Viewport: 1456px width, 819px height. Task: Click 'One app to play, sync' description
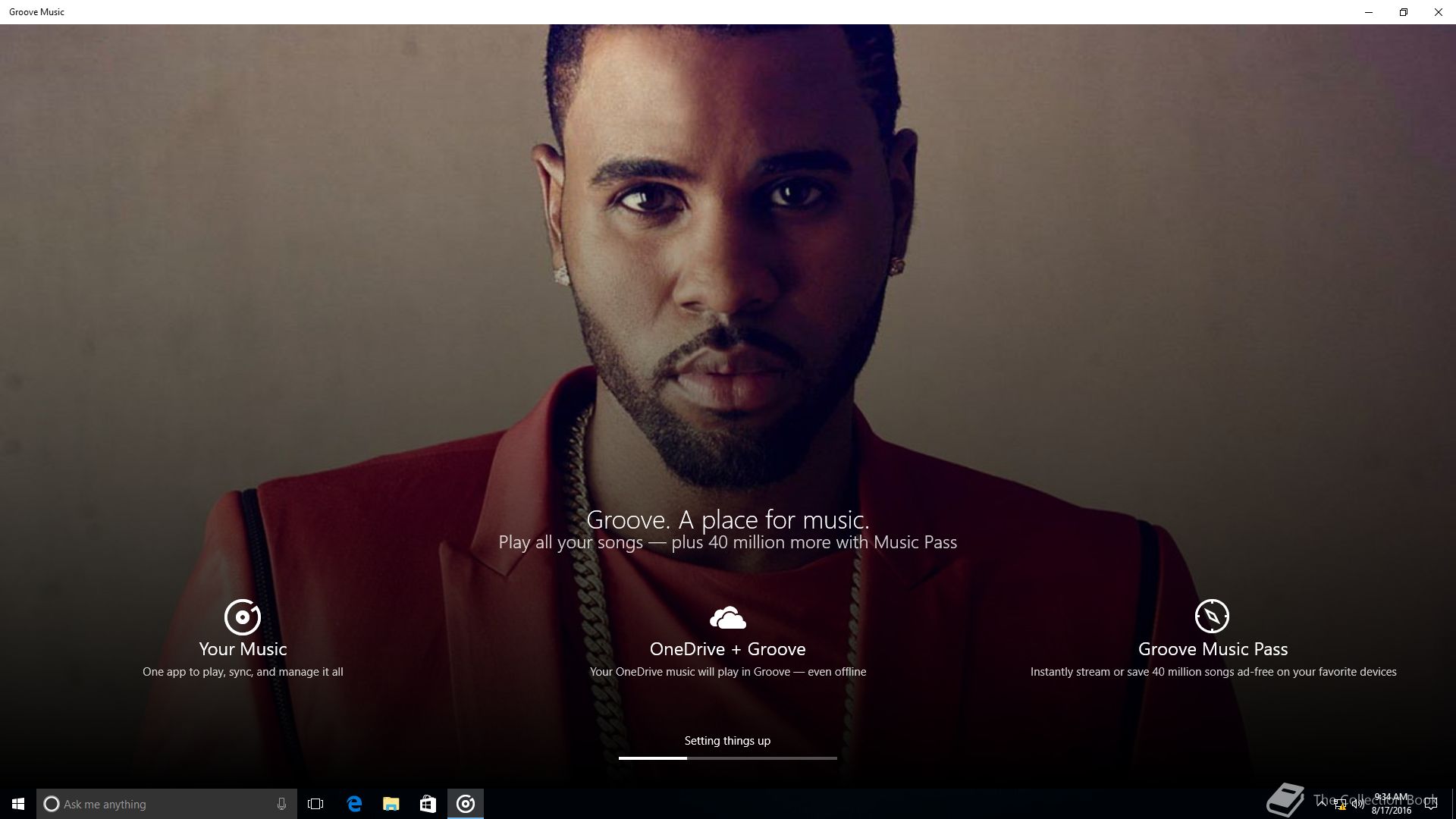click(x=243, y=672)
